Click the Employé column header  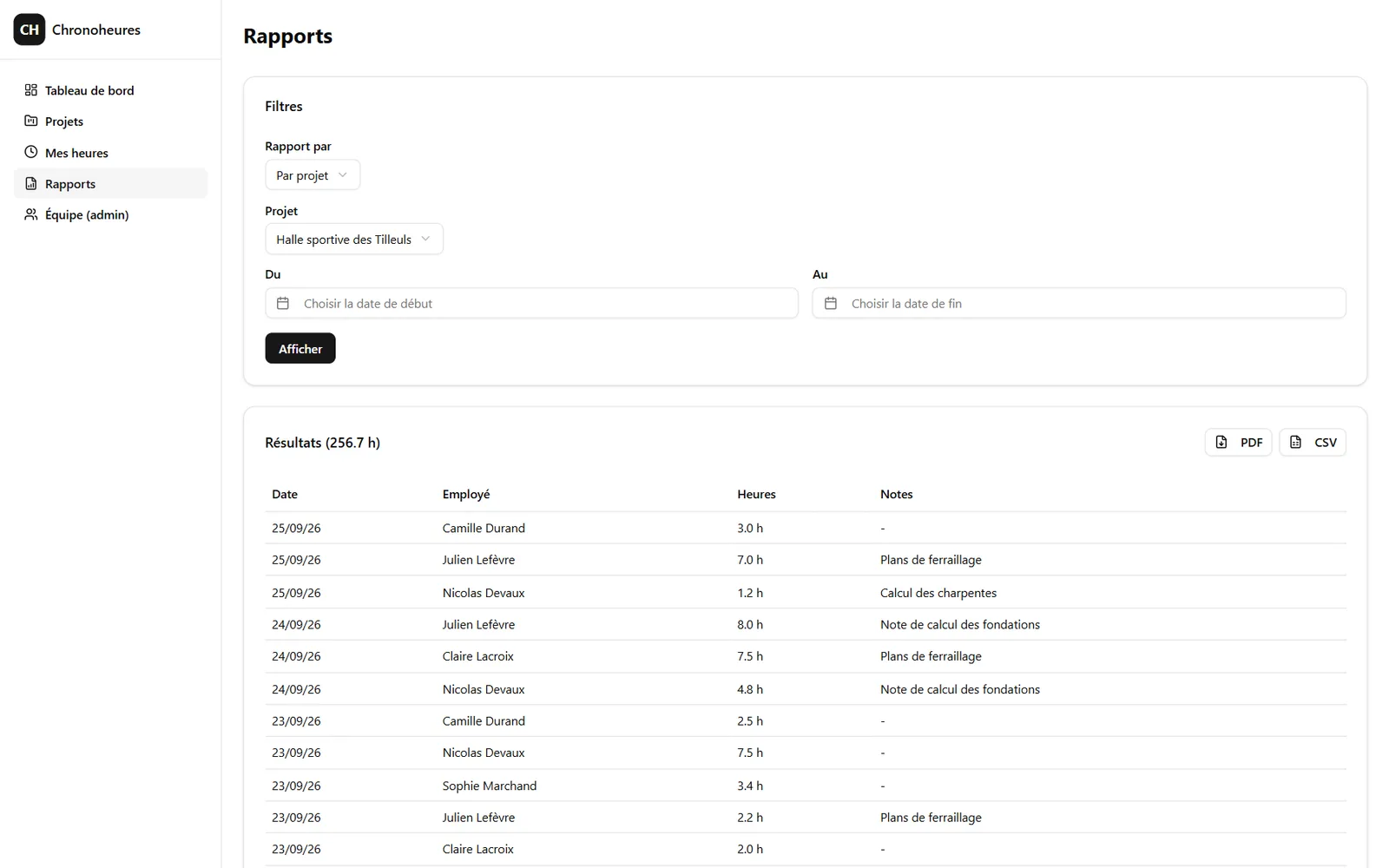pos(466,495)
